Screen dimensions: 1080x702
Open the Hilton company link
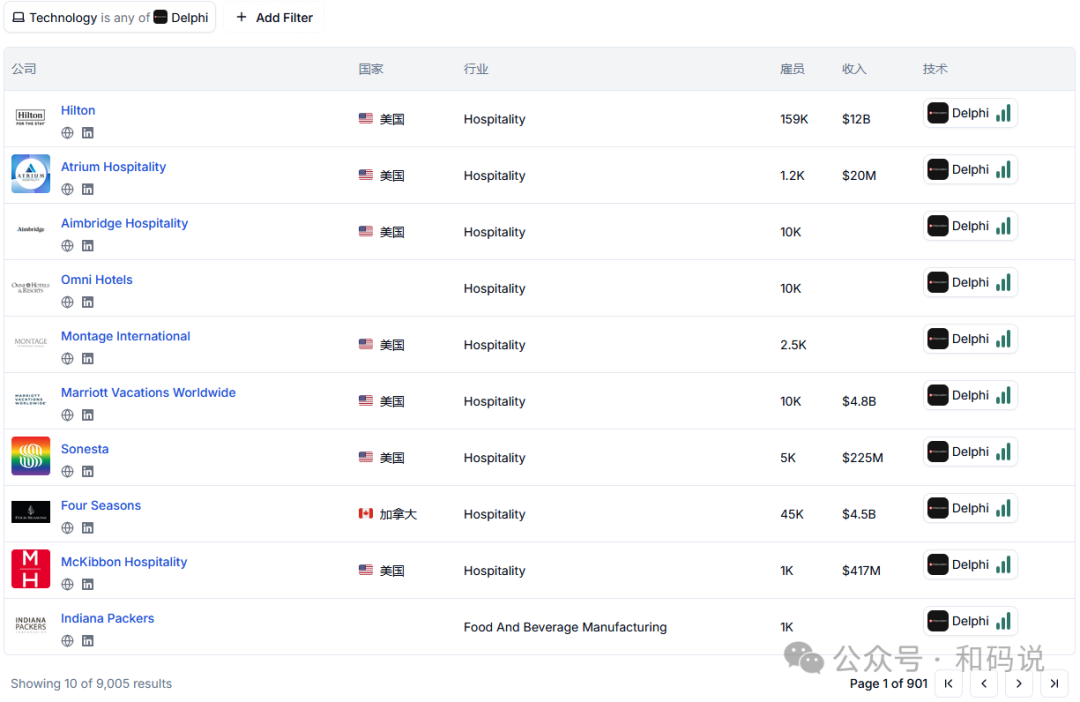click(x=78, y=110)
